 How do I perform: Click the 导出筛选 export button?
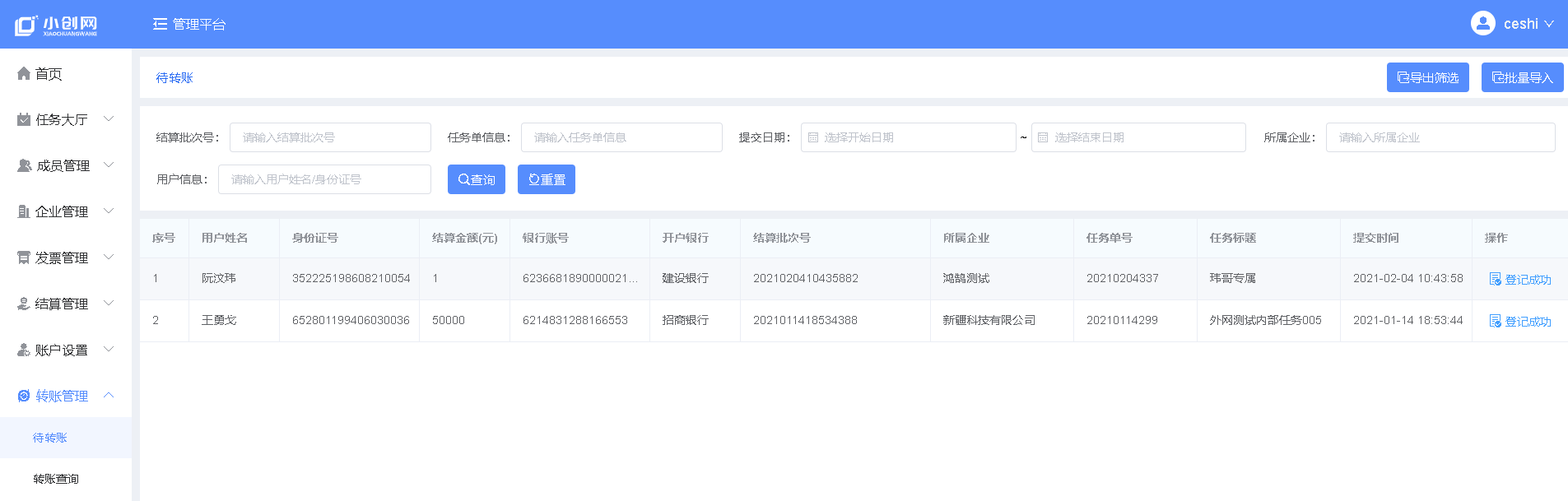click(x=1427, y=77)
